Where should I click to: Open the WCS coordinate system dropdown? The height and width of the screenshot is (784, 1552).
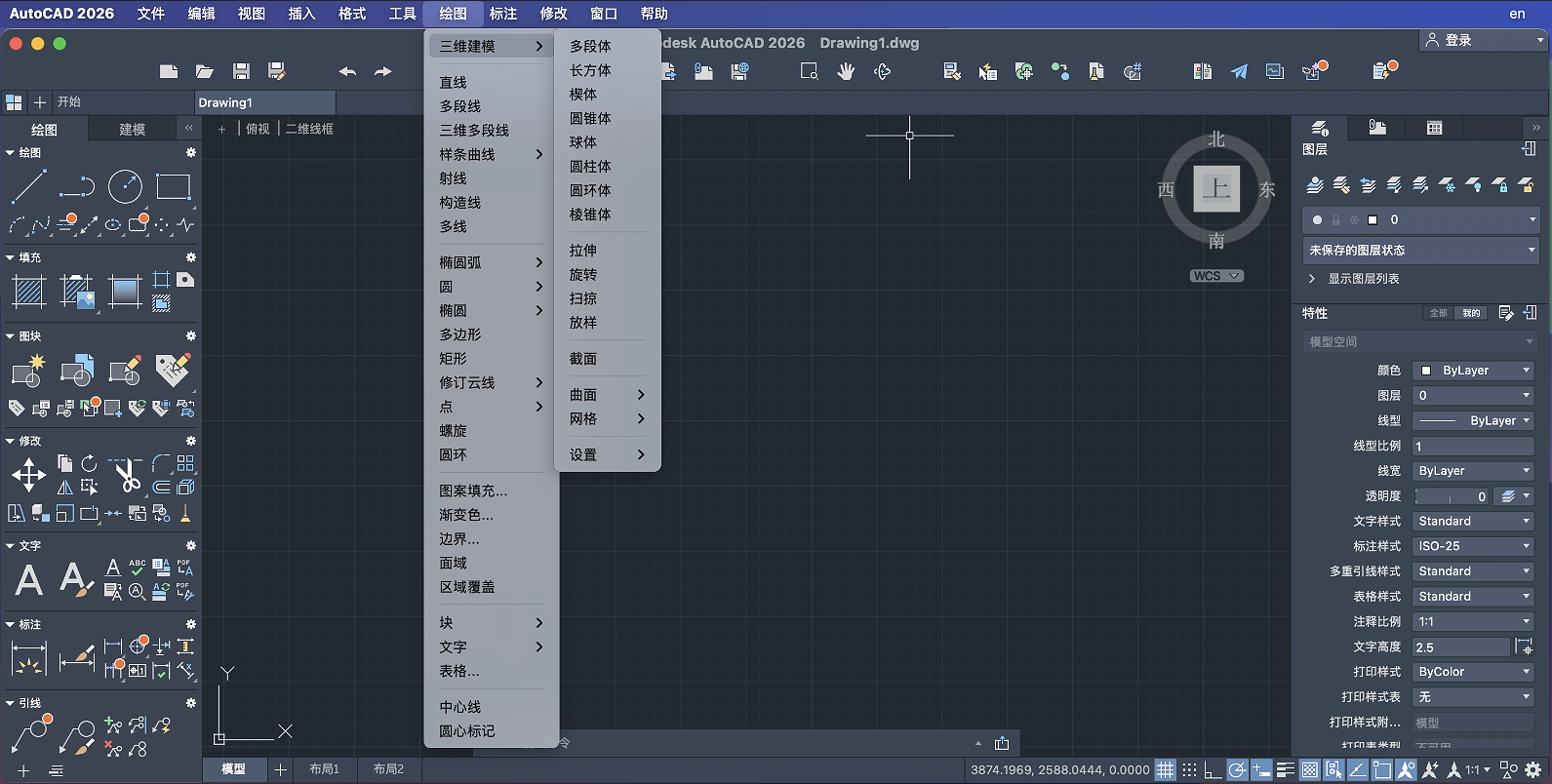1216,276
